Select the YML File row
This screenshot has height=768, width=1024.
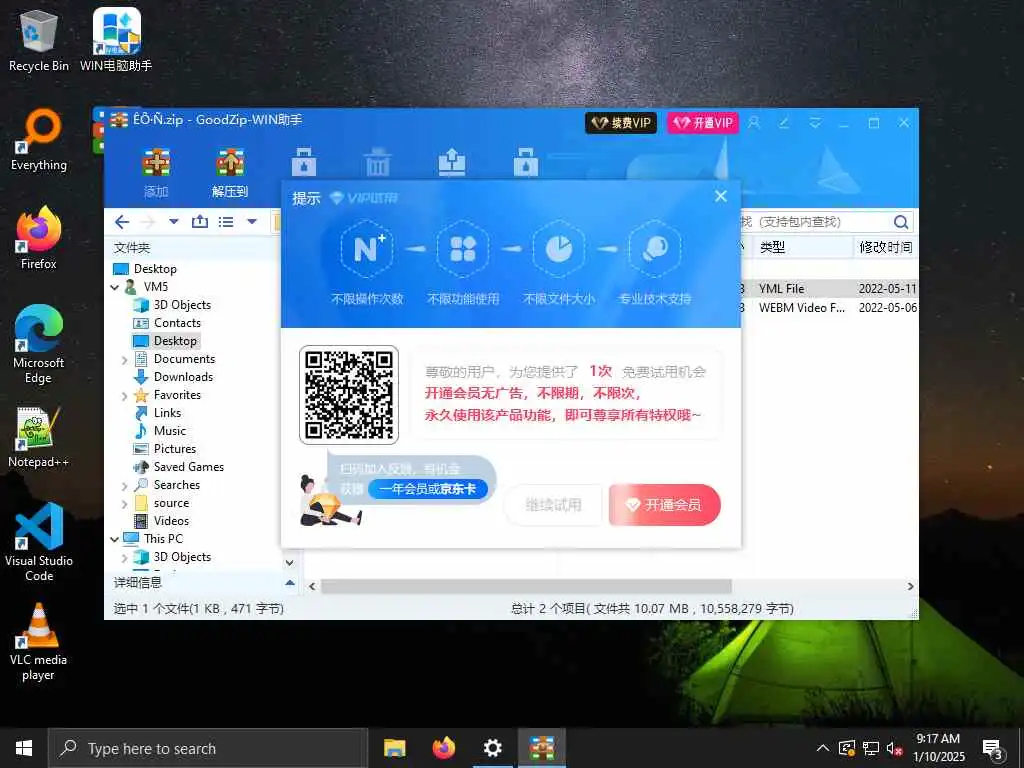(829, 289)
